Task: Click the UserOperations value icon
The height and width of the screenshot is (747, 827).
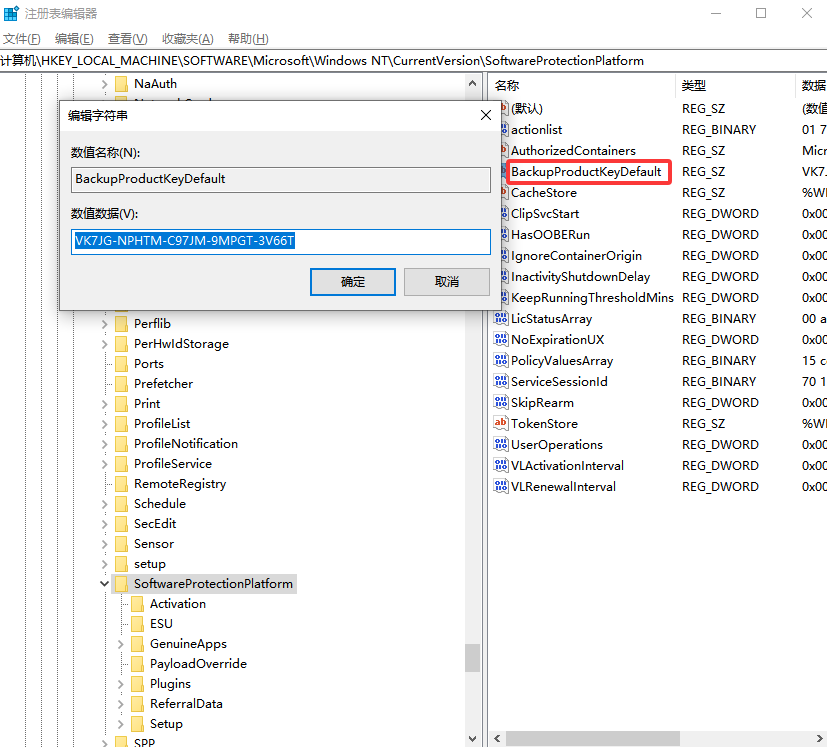Action: tap(501, 444)
